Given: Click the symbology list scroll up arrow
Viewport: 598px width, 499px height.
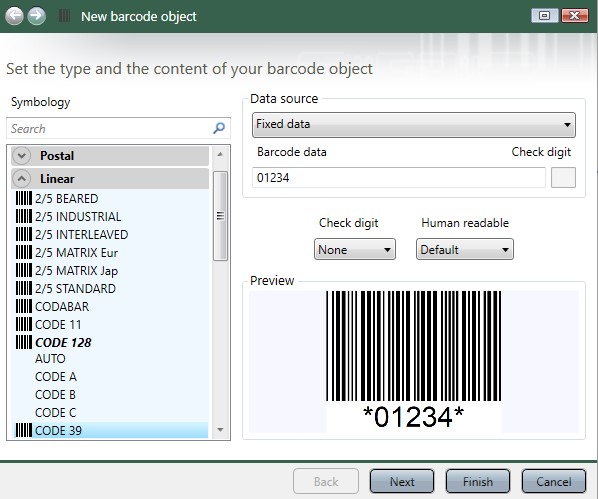Looking at the screenshot, I should 220,155.
